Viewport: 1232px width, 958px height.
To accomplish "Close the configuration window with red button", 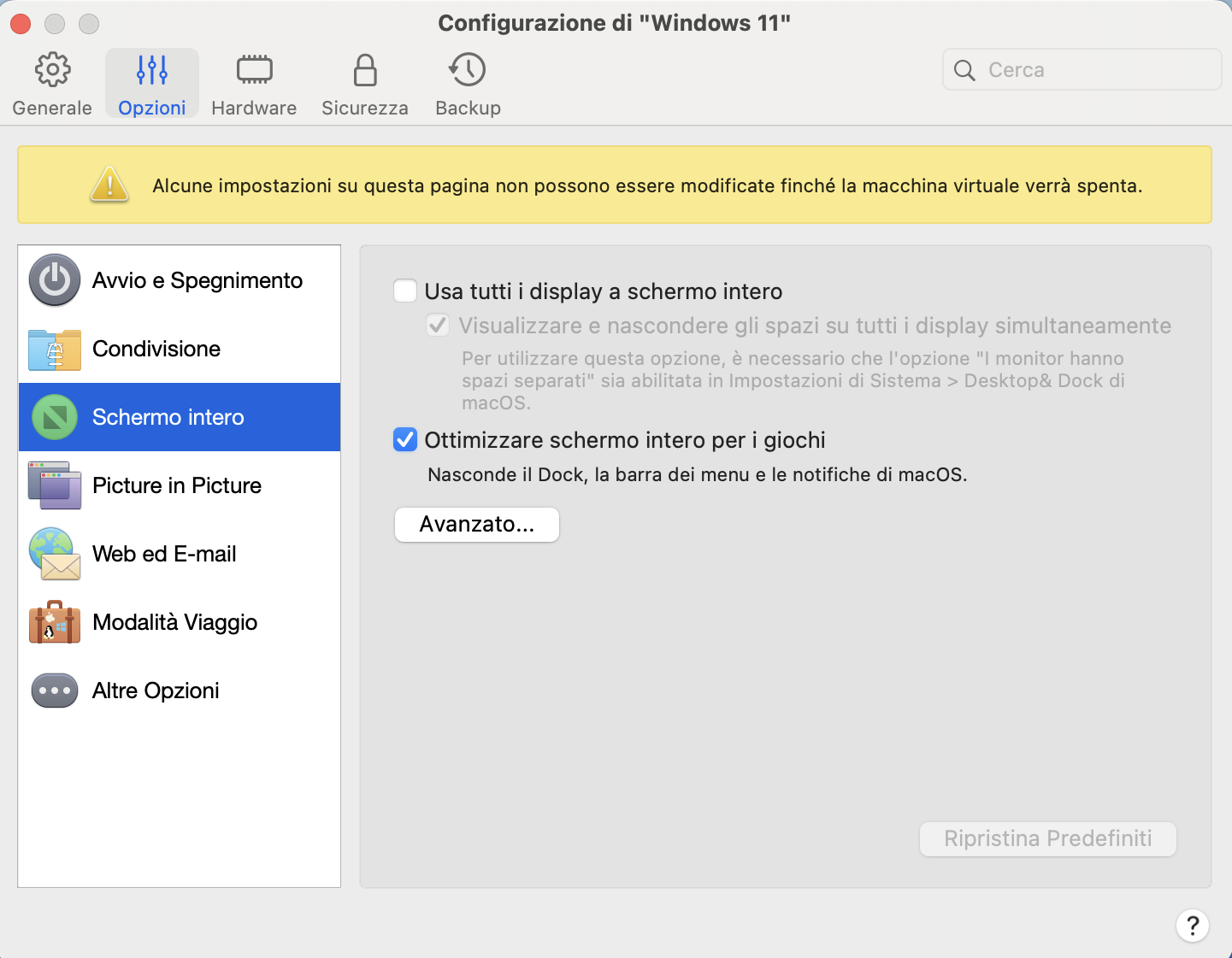I will coord(21,24).
